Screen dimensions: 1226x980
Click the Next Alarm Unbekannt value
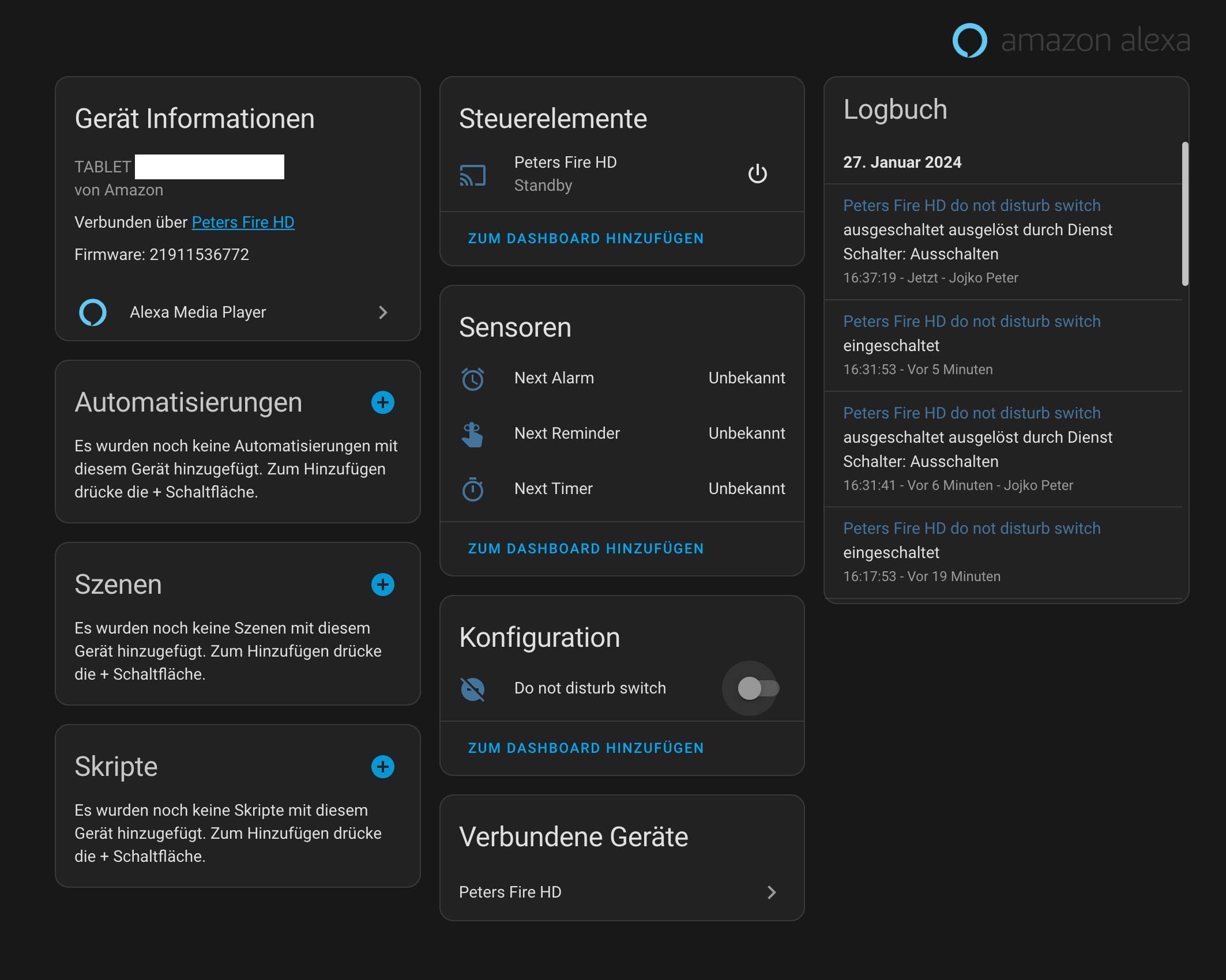tap(747, 378)
